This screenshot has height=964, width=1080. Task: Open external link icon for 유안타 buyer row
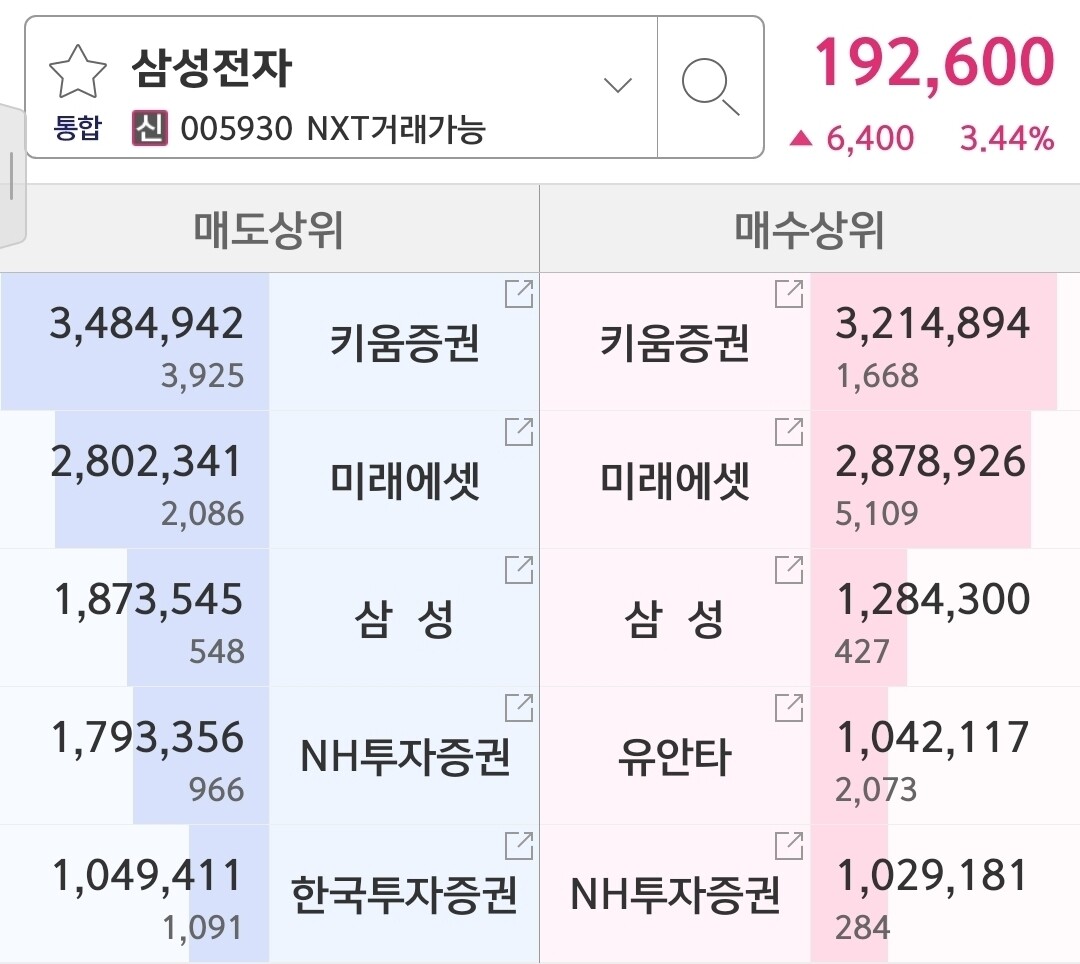click(789, 708)
